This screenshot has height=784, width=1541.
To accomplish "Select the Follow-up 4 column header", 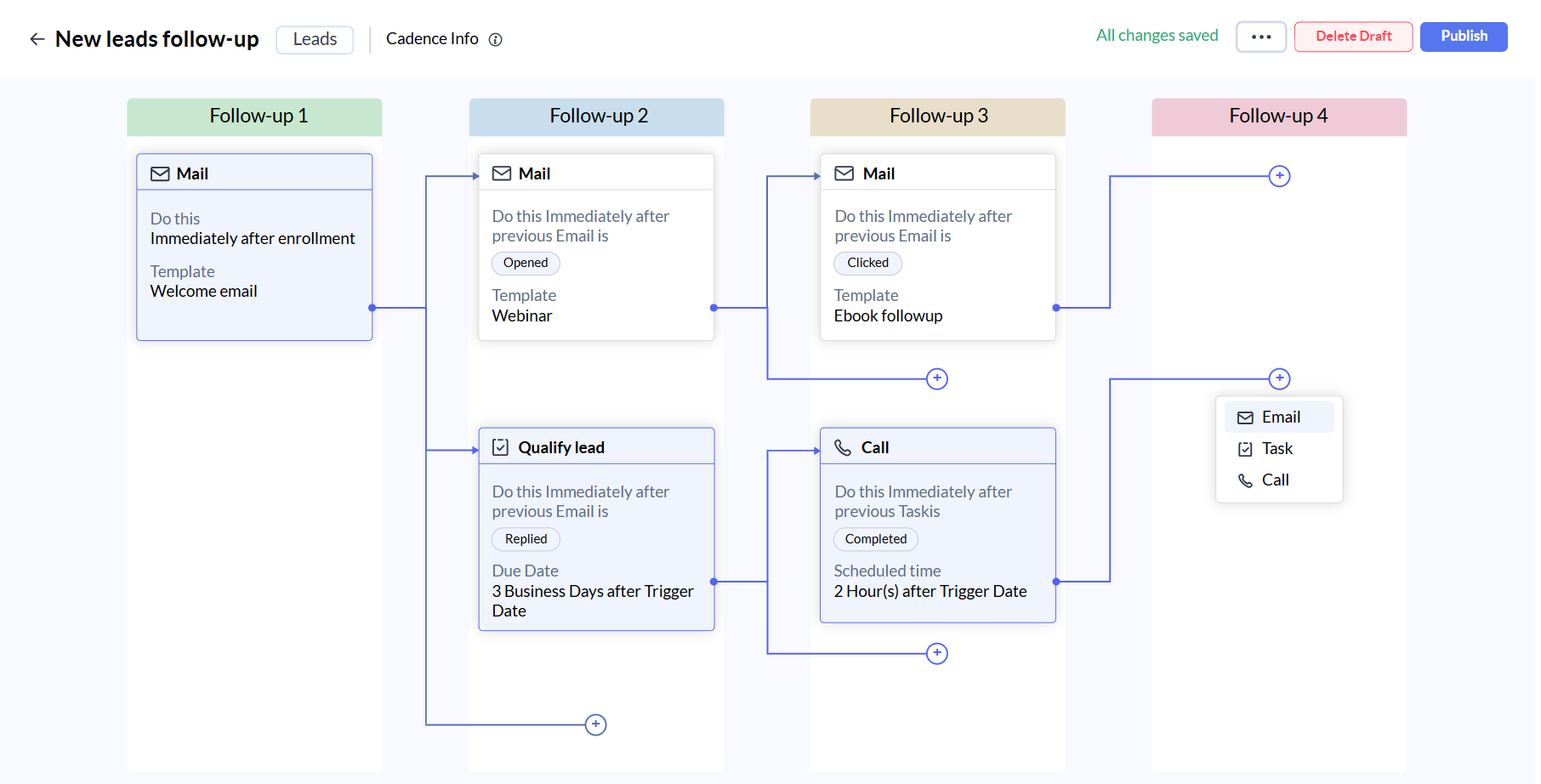I will [x=1279, y=116].
